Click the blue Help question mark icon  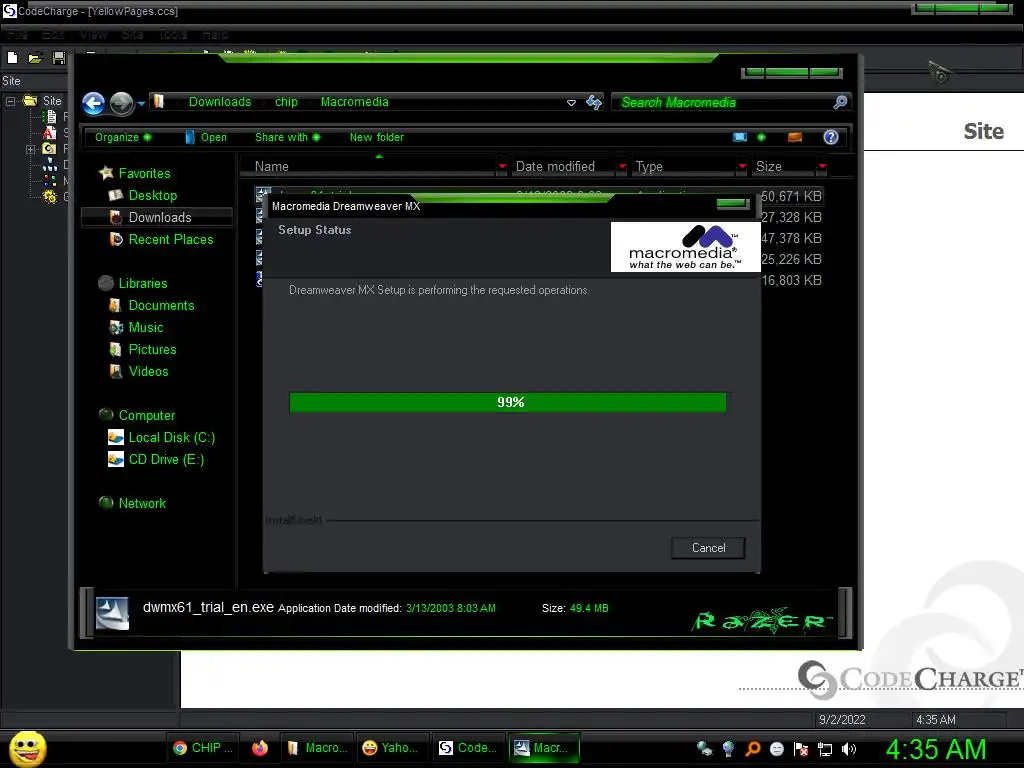pos(831,137)
